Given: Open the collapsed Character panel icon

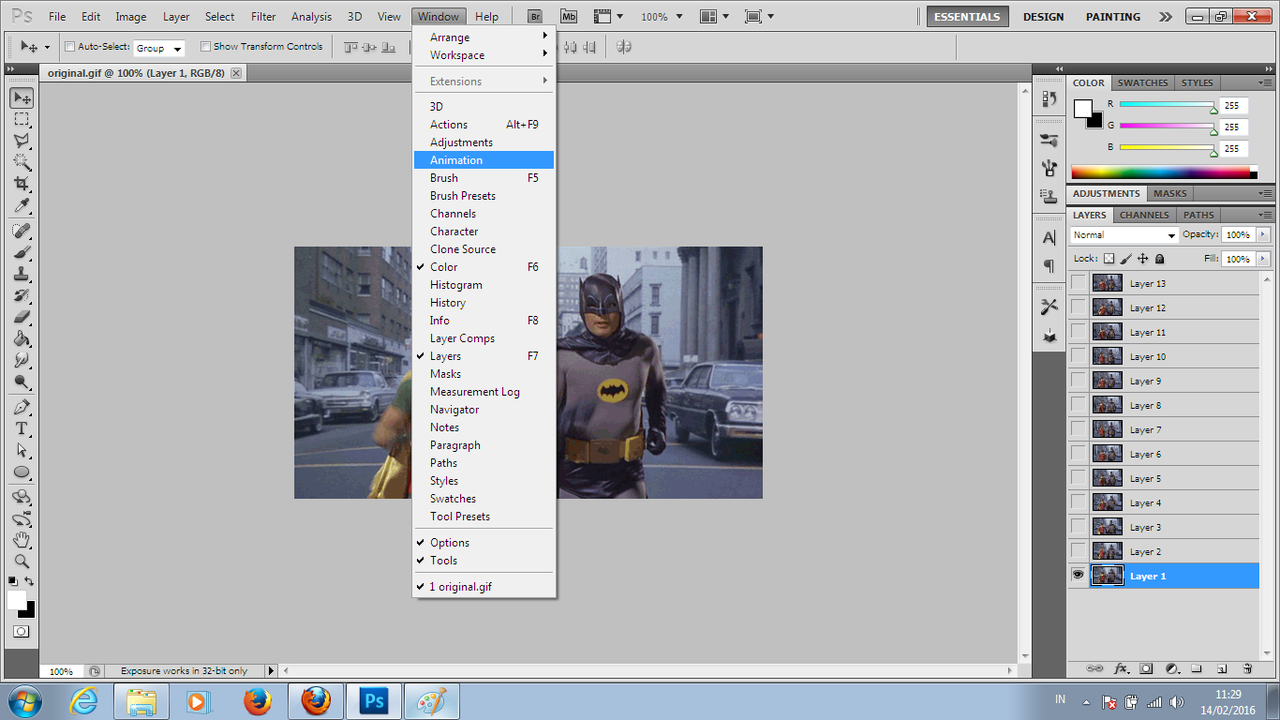Looking at the screenshot, I should [1049, 238].
